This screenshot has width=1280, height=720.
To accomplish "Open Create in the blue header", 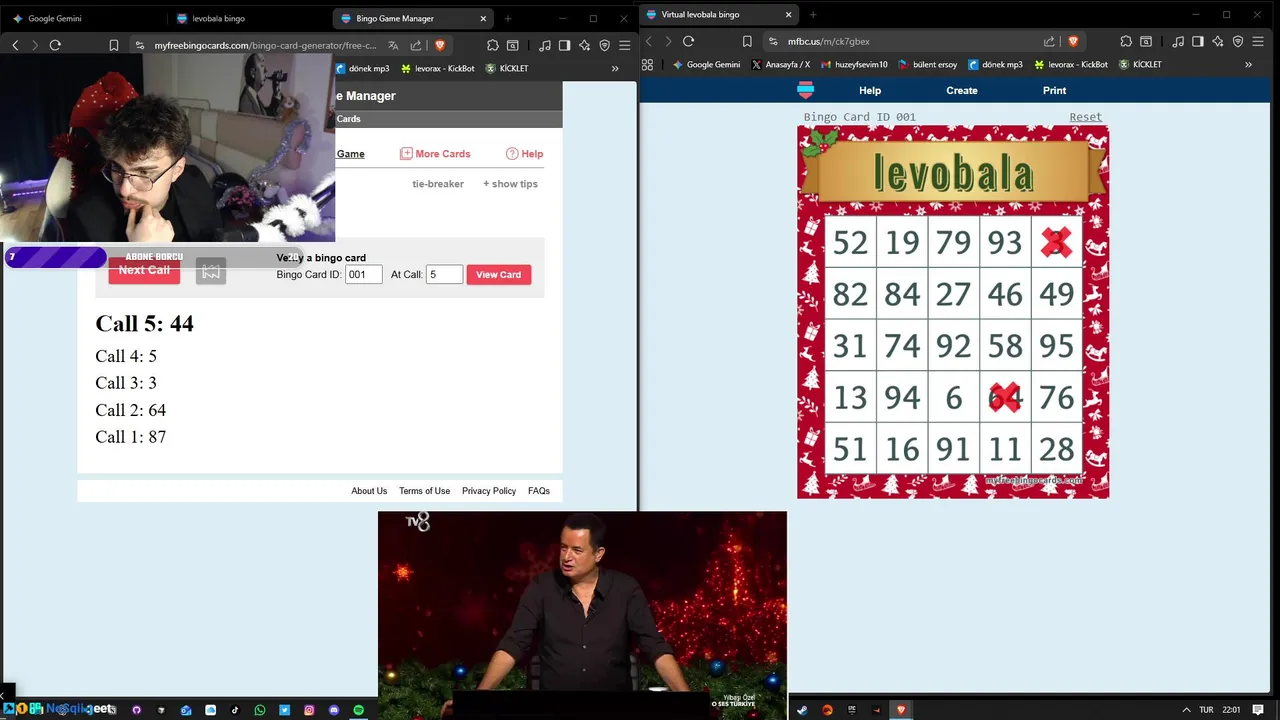I will click(x=962, y=90).
